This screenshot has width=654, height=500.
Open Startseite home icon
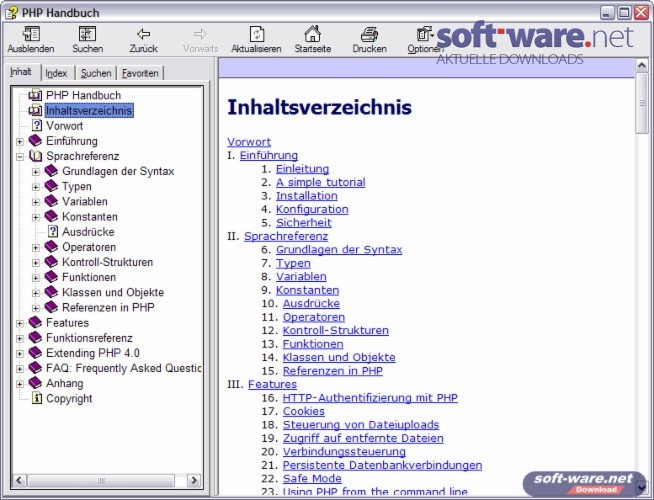point(312,34)
